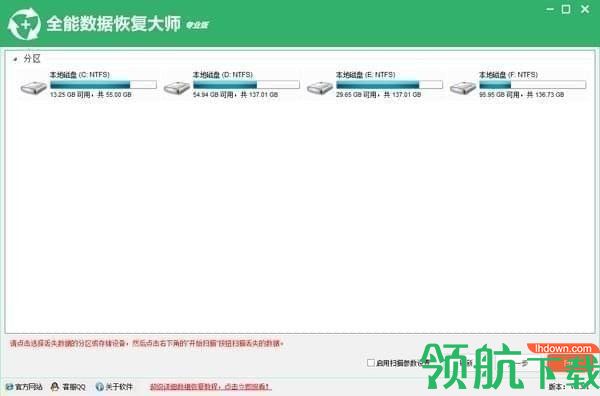Maximize the data recovery window

(566, 9)
